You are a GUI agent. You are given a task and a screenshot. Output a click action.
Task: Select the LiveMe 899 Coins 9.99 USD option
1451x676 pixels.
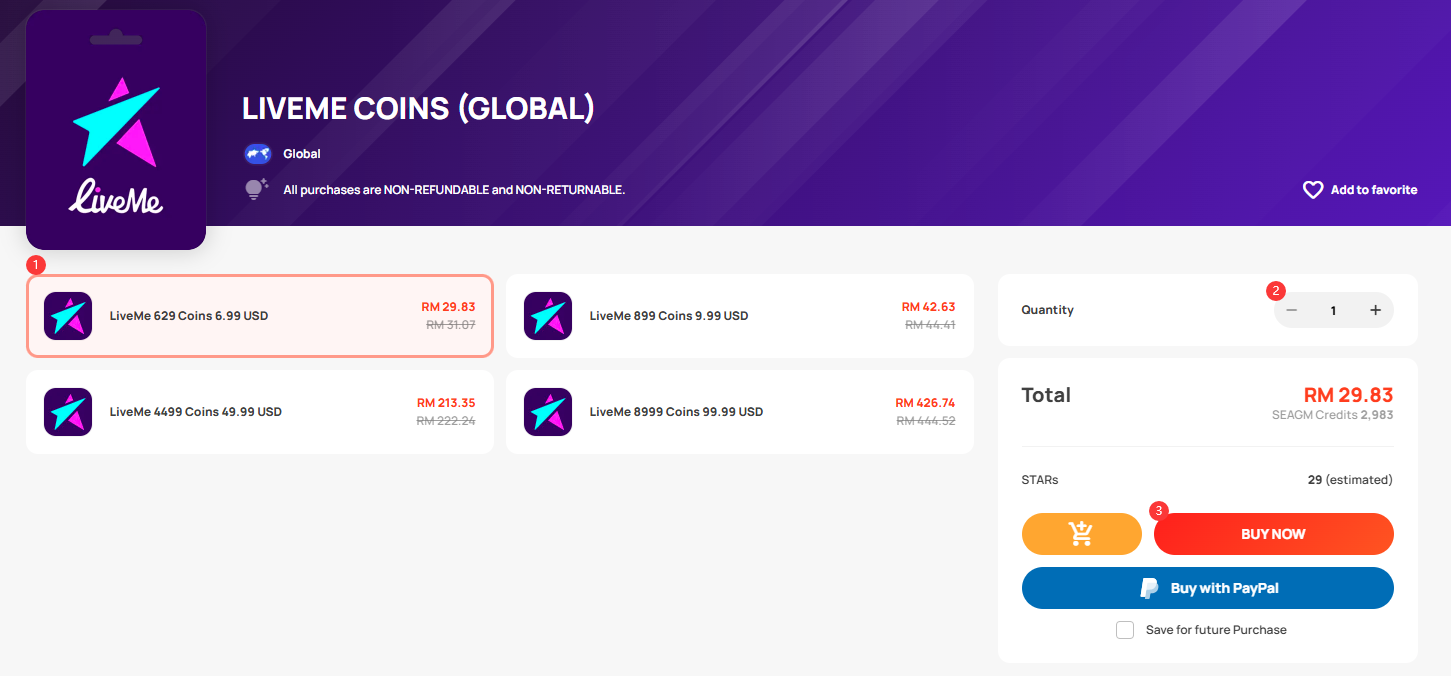[740, 316]
